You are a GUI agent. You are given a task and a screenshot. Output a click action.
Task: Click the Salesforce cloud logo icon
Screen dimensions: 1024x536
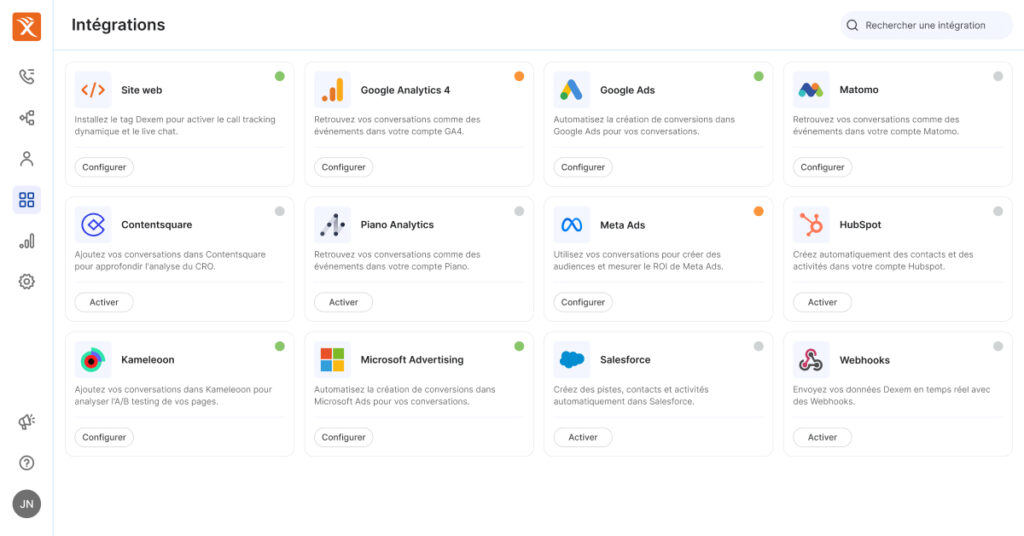[x=571, y=360]
